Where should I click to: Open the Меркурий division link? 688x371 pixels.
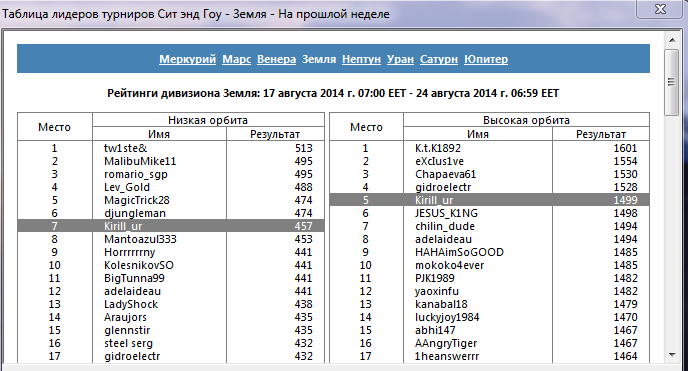pyautogui.click(x=187, y=59)
